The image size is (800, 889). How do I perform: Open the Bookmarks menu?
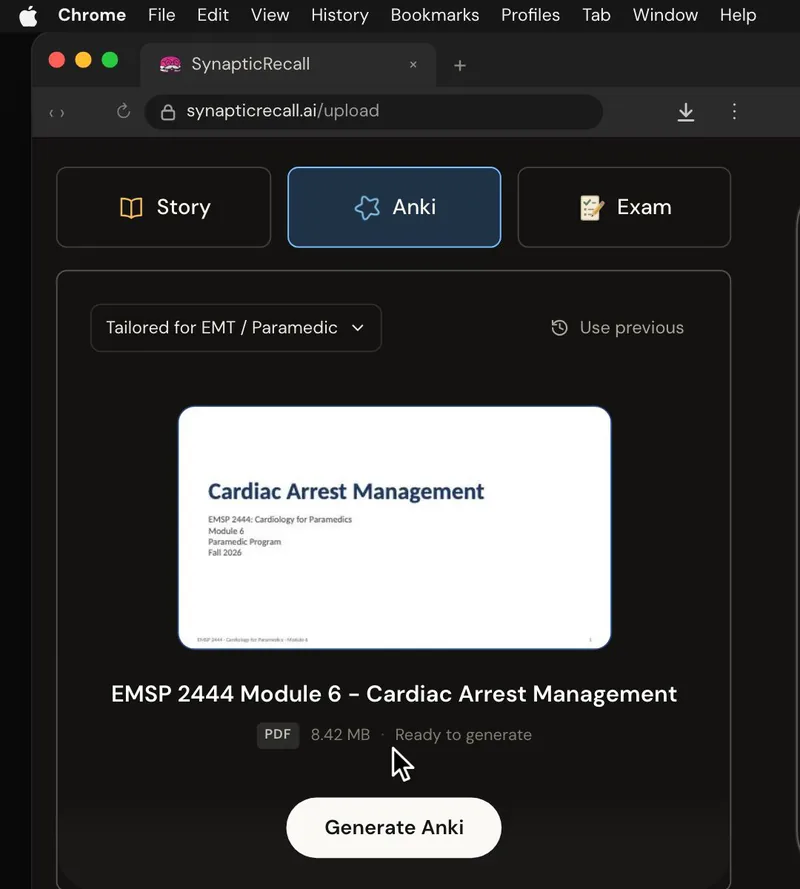click(x=435, y=15)
